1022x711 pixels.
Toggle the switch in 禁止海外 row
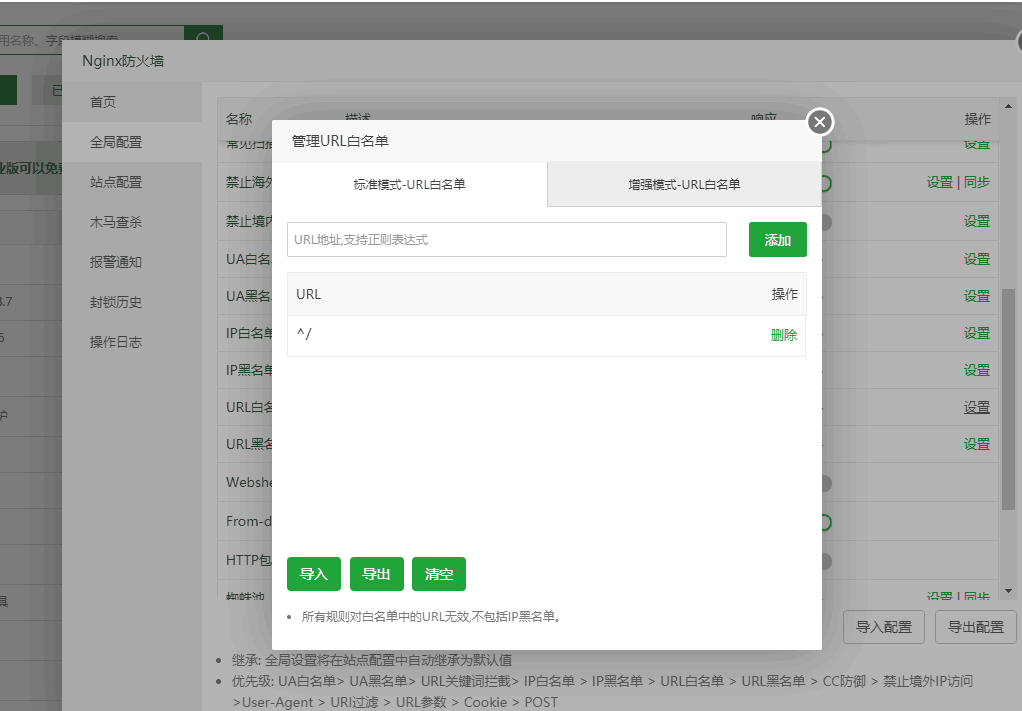(x=826, y=184)
